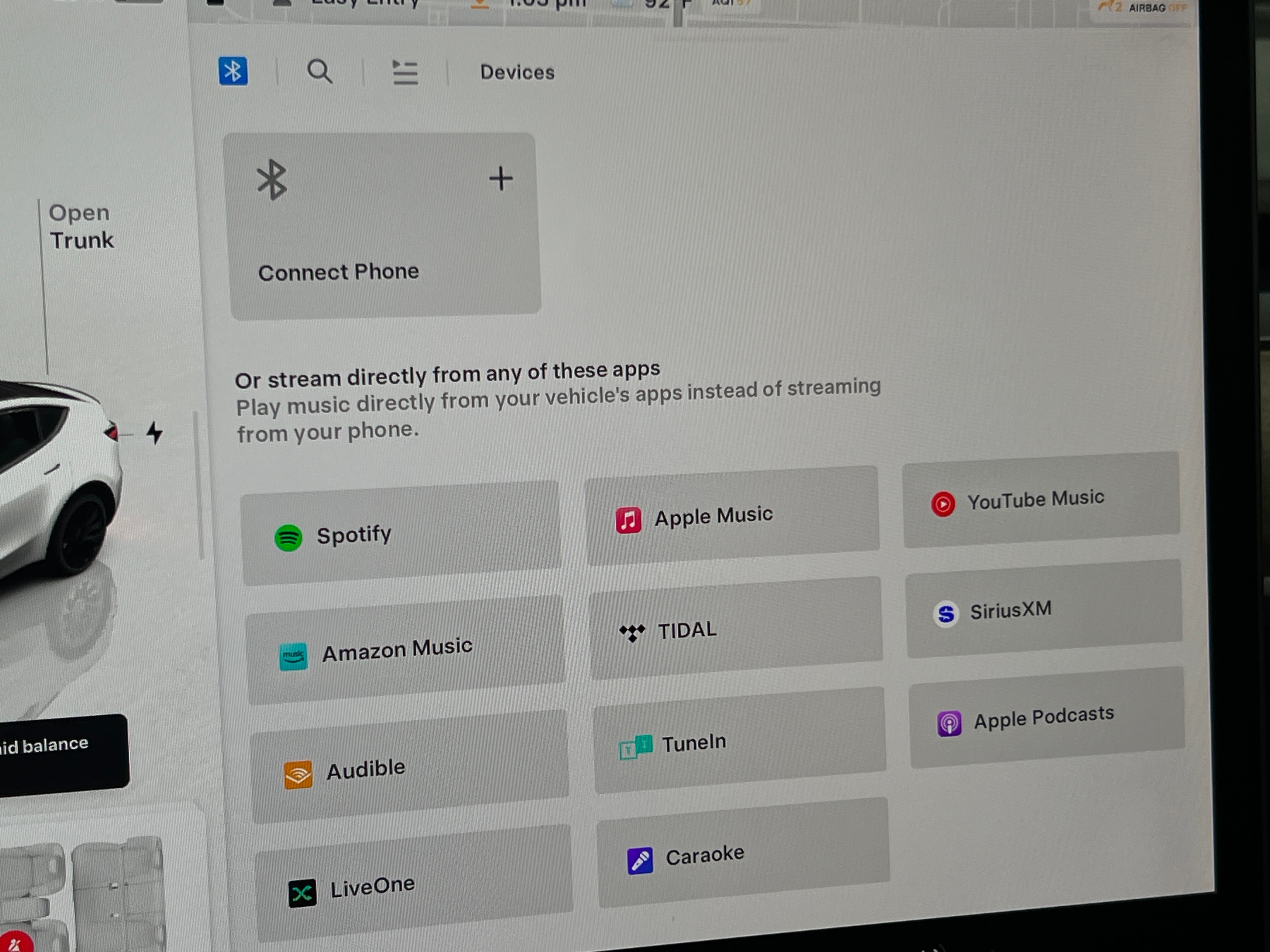The width and height of the screenshot is (1270, 952).
Task: Tap the Connect Phone card
Action: [382, 226]
